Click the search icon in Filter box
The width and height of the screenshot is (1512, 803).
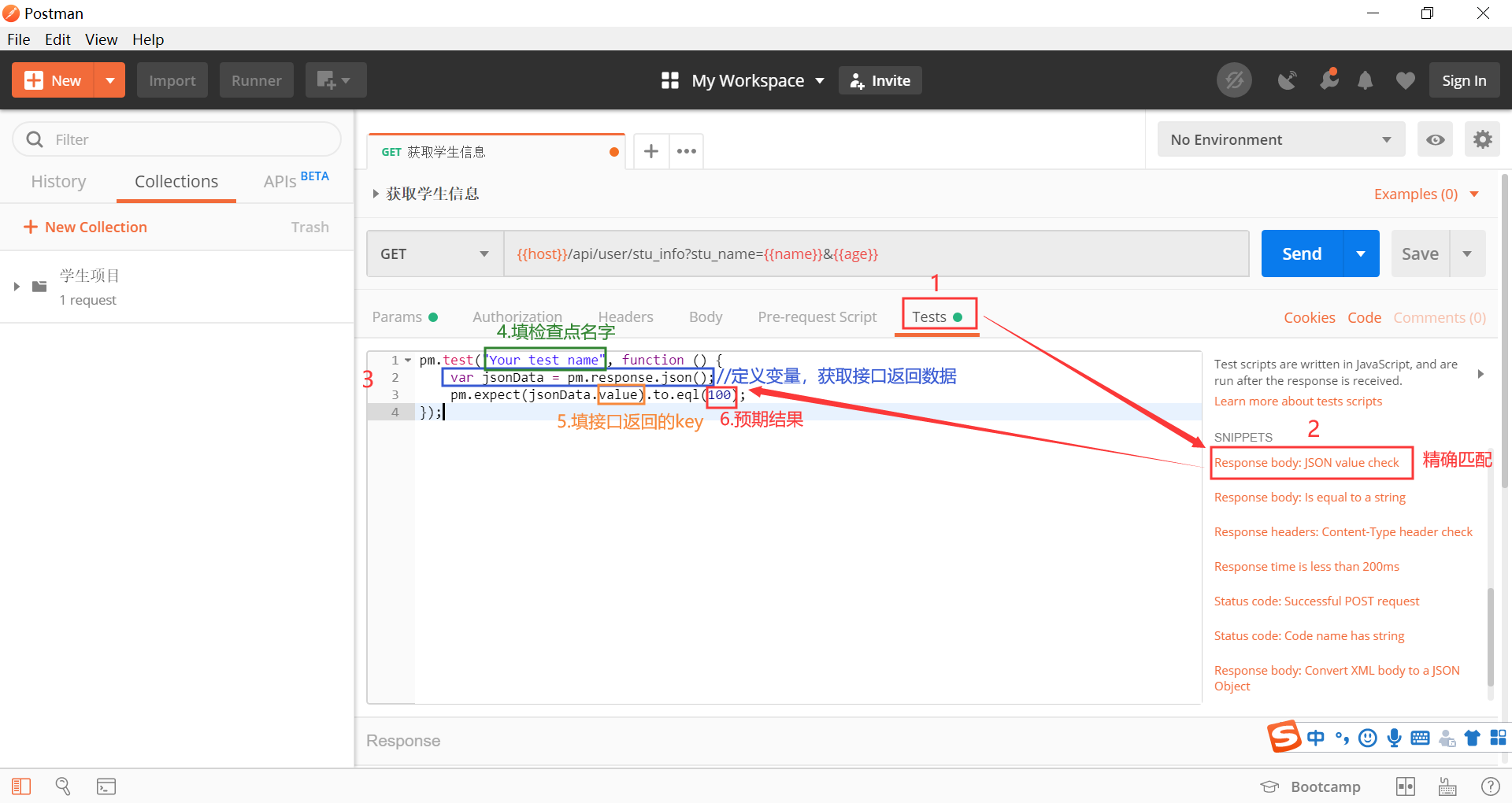35,139
